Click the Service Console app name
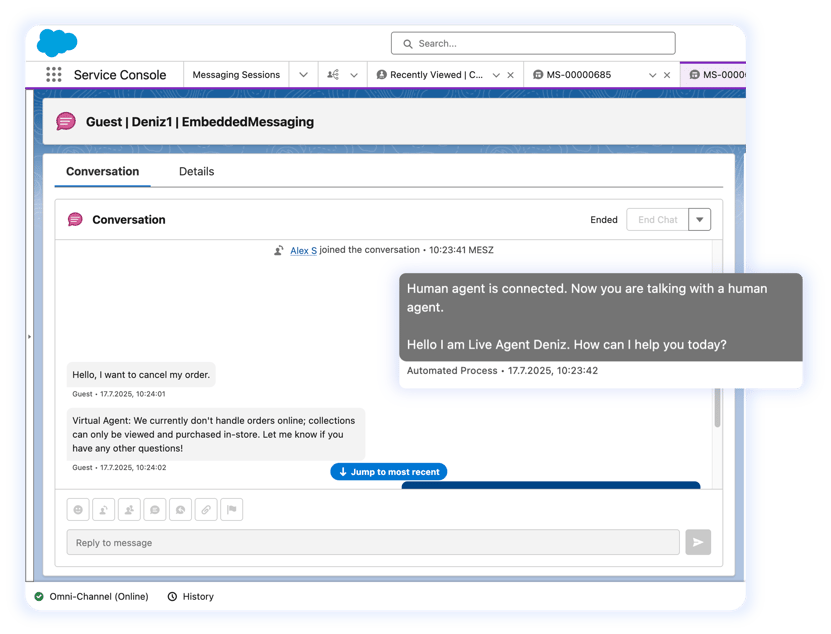The width and height of the screenshot is (831, 634). [x=120, y=75]
